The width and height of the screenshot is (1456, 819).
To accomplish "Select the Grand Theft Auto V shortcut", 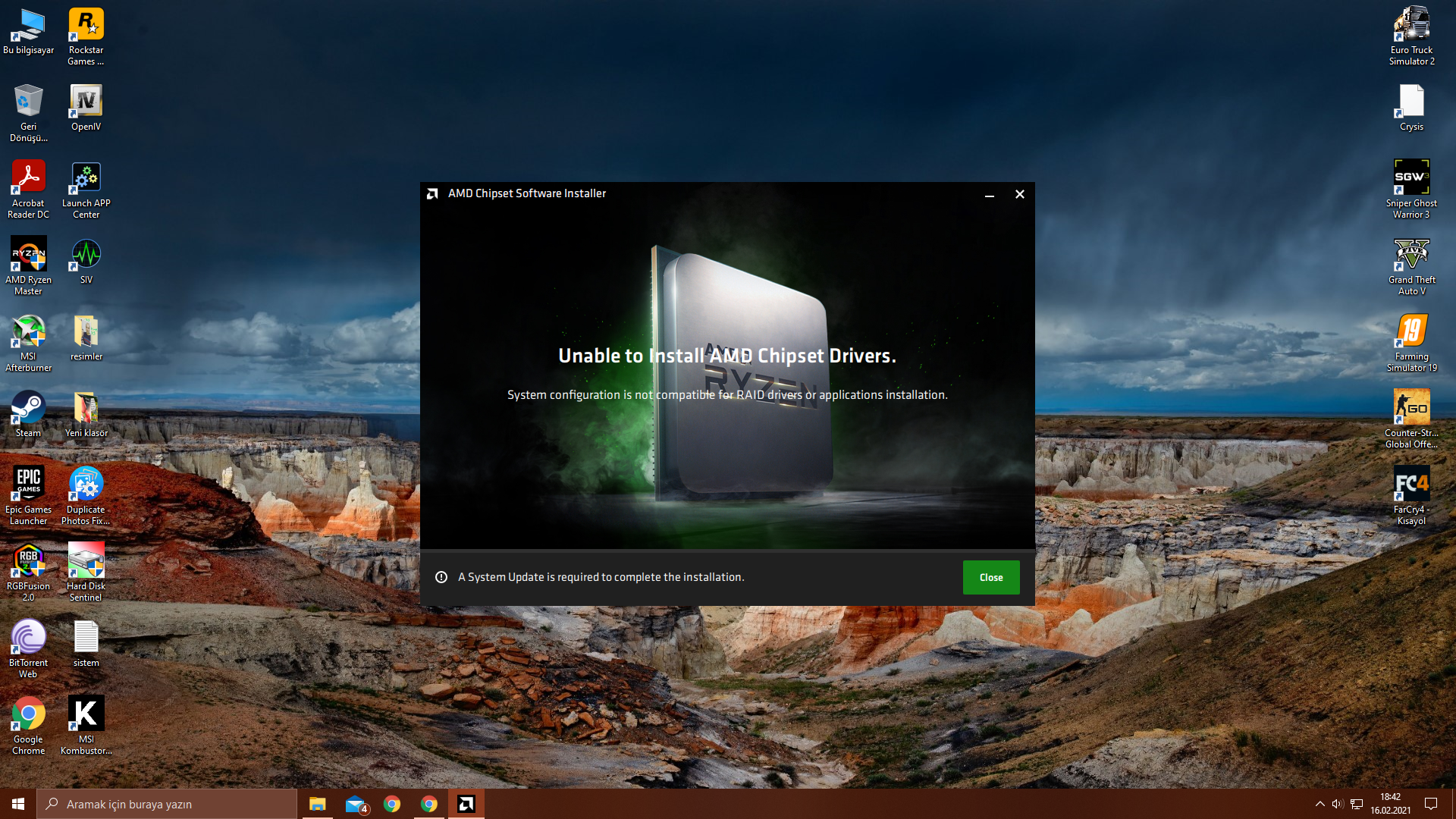I will tap(1411, 265).
